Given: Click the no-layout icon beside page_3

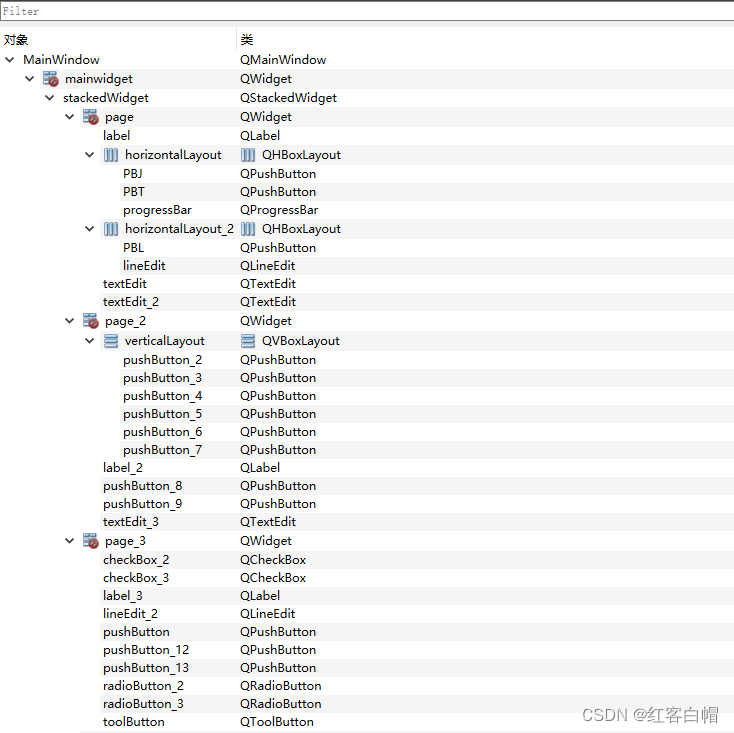Looking at the screenshot, I should [x=90, y=541].
